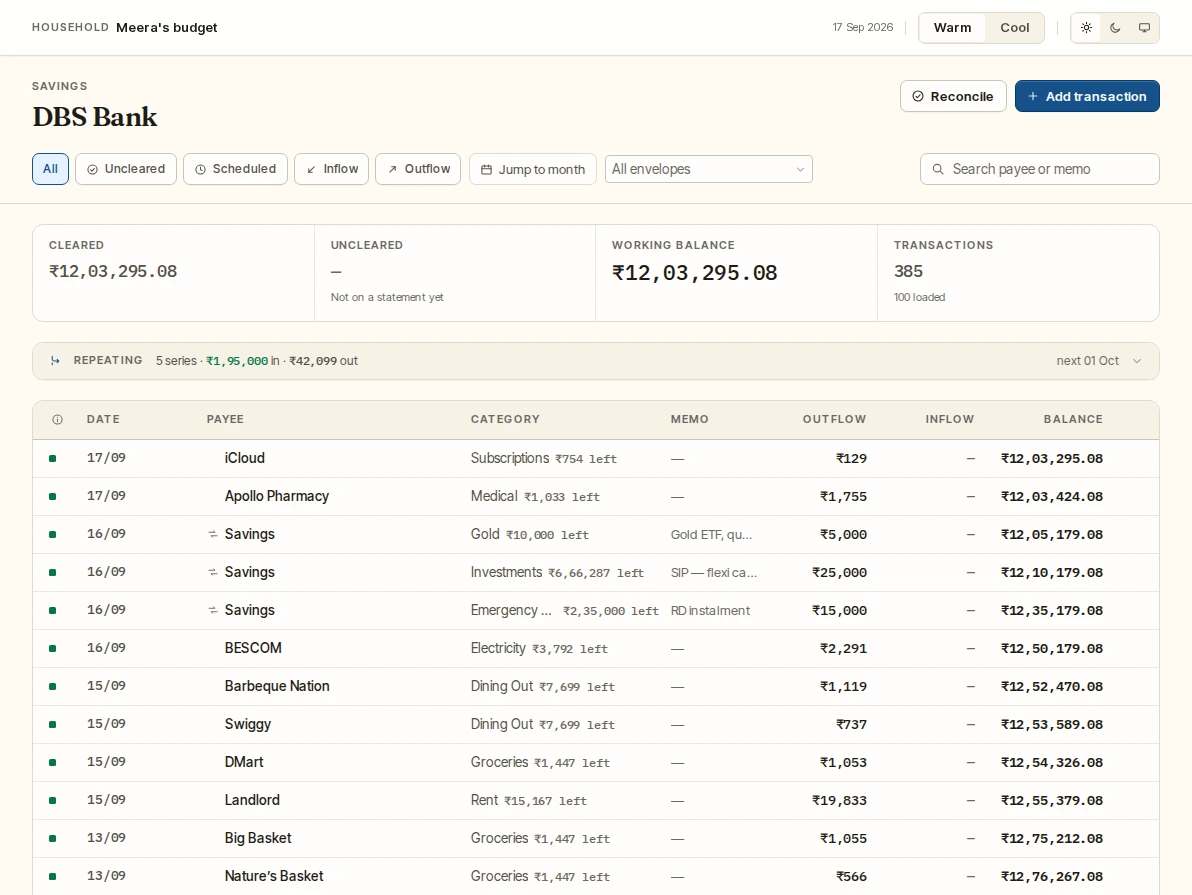This screenshot has height=895, width=1192.
Task: Click transfer icon on Gold Savings row
Action: point(213,535)
